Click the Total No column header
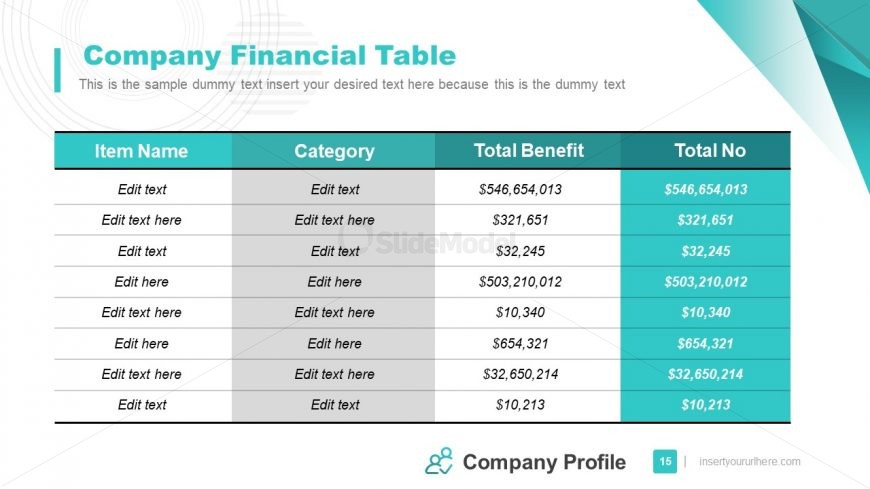This screenshot has height=489, width=870. pos(710,151)
